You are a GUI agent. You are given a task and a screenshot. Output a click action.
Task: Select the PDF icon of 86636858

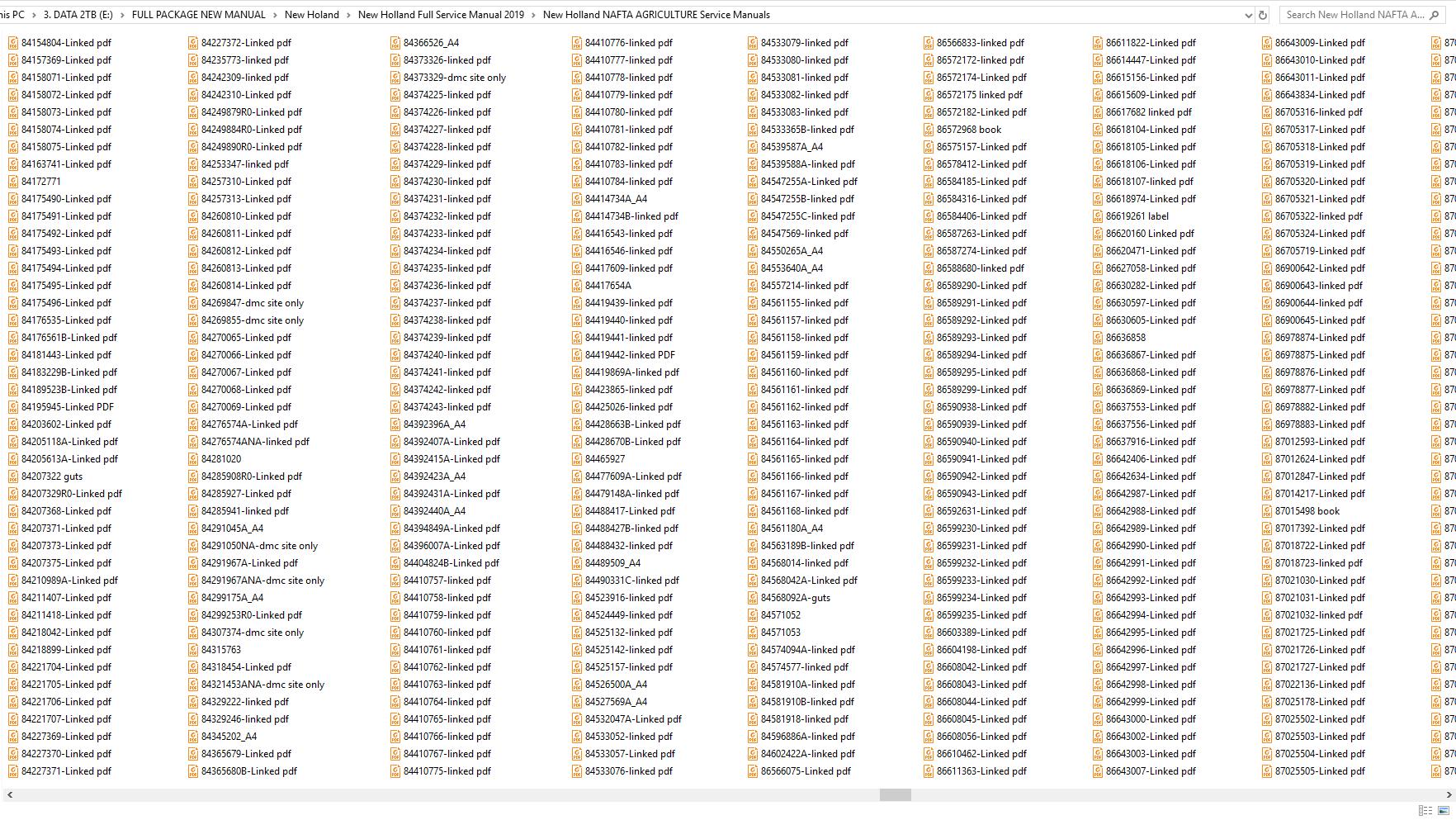[1098, 338]
